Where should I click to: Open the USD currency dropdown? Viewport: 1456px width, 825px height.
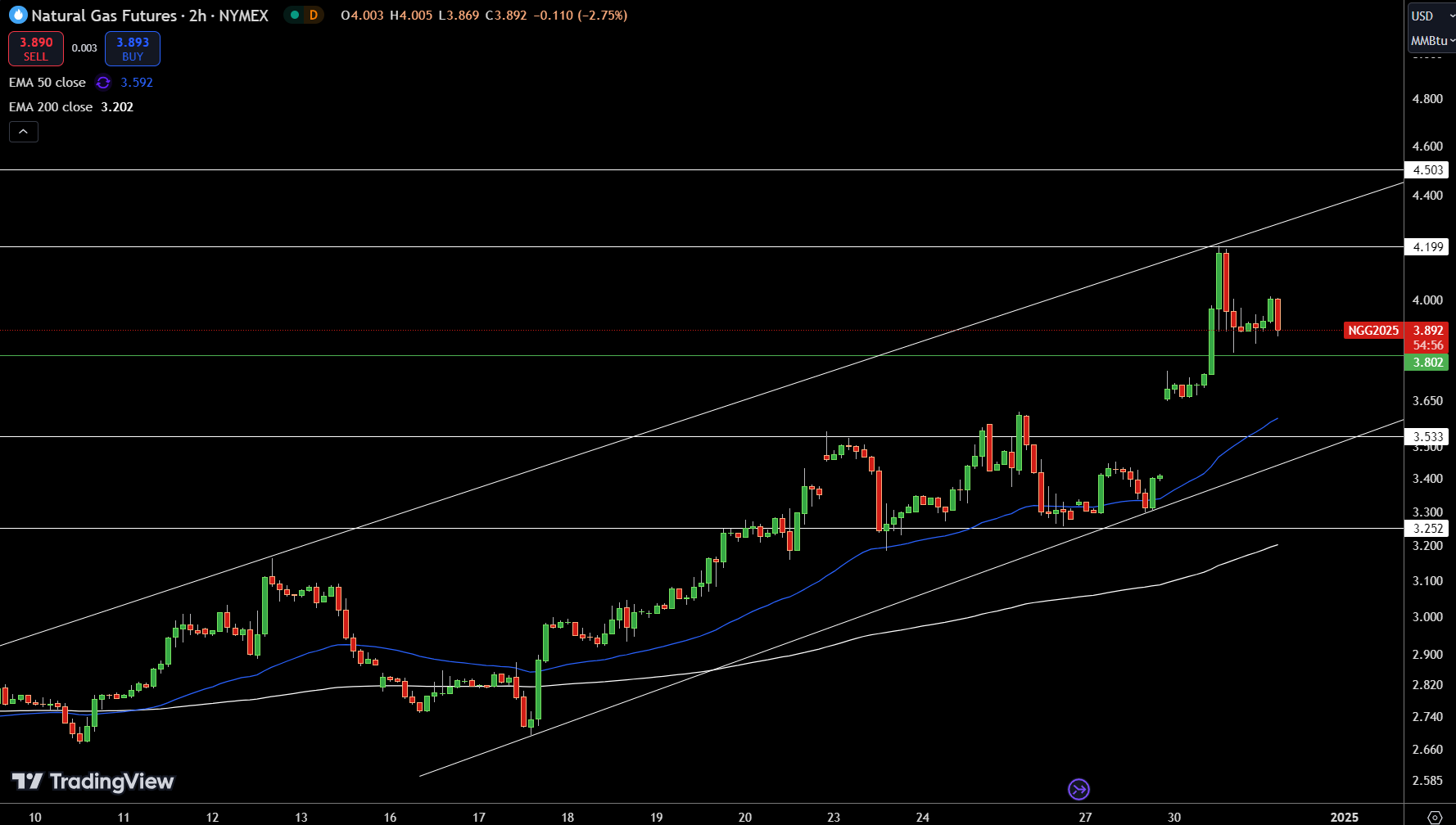pos(1431,16)
